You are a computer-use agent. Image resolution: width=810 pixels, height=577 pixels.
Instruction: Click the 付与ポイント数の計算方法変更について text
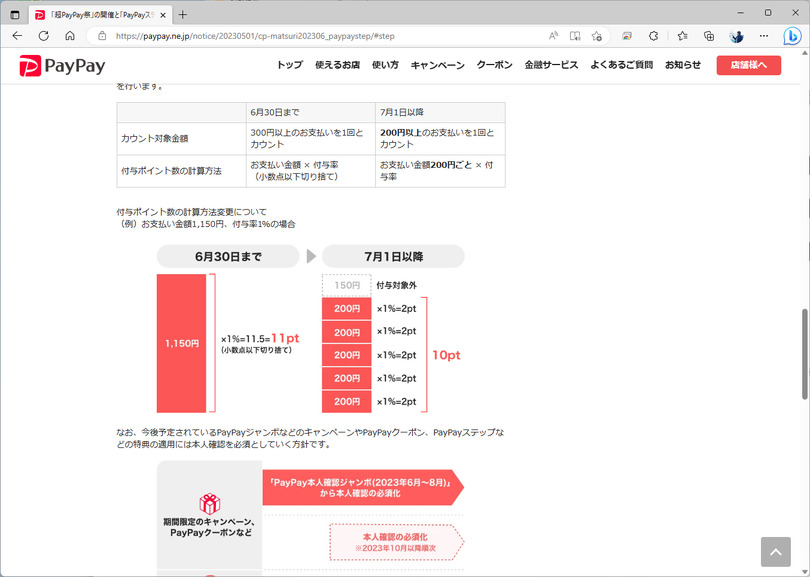(x=192, y=212)
